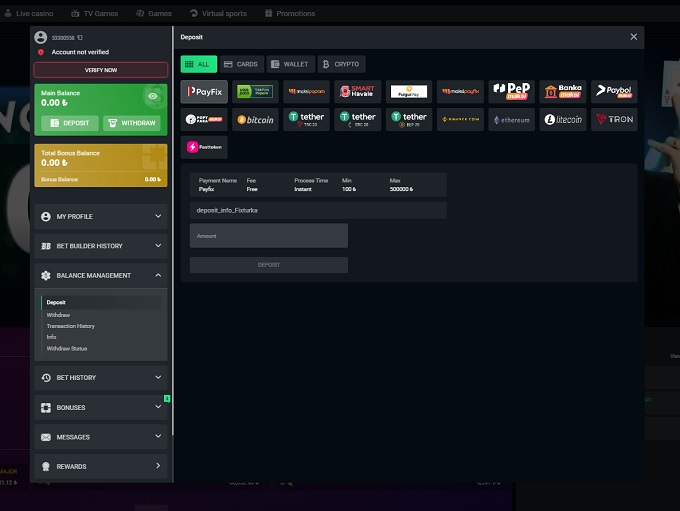The width and height of the screenshot is (680, 511).
Task: Toggle main balance visibility eye icon
Action: (x=153, y=97)
